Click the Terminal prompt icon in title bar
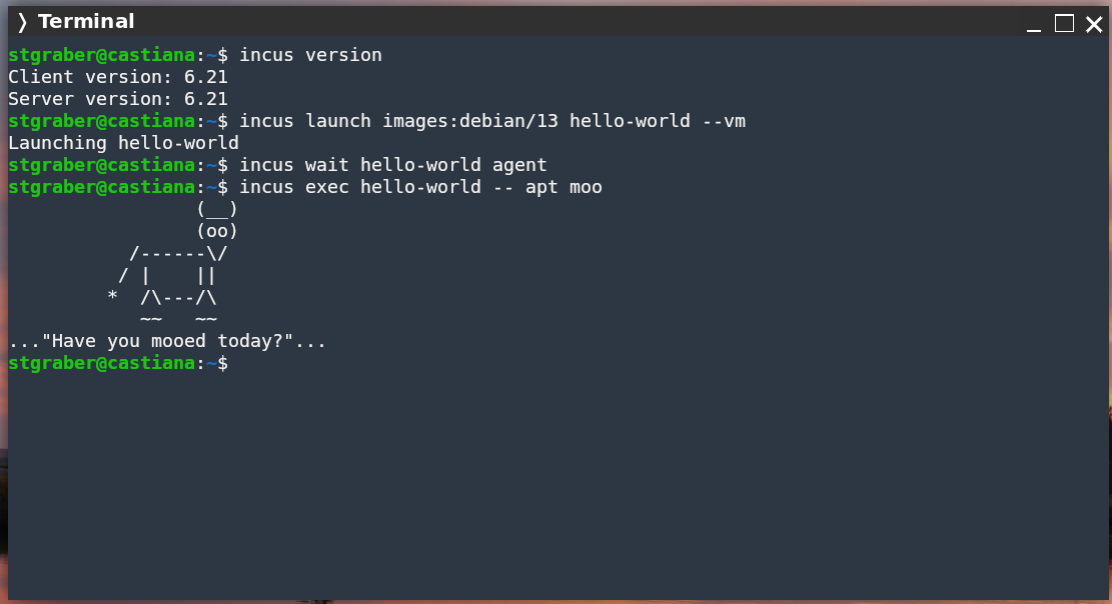This screenshot has width=1112, height=604. [22, 22]
